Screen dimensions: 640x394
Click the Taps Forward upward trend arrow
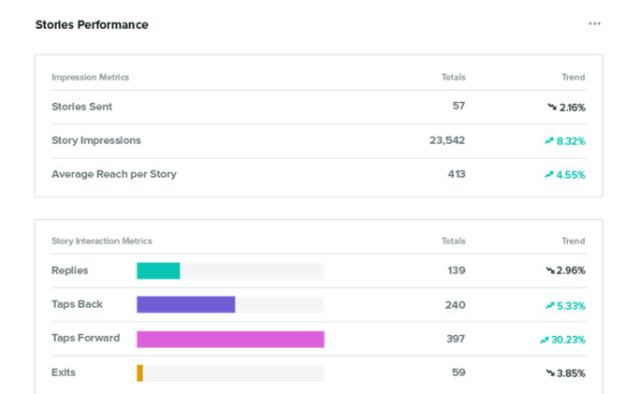click(x=544, y=340)
